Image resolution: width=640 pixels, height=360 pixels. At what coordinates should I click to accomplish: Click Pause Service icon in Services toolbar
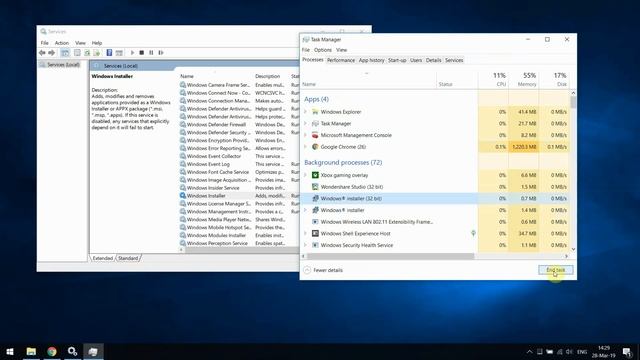[x=151, y=53]
